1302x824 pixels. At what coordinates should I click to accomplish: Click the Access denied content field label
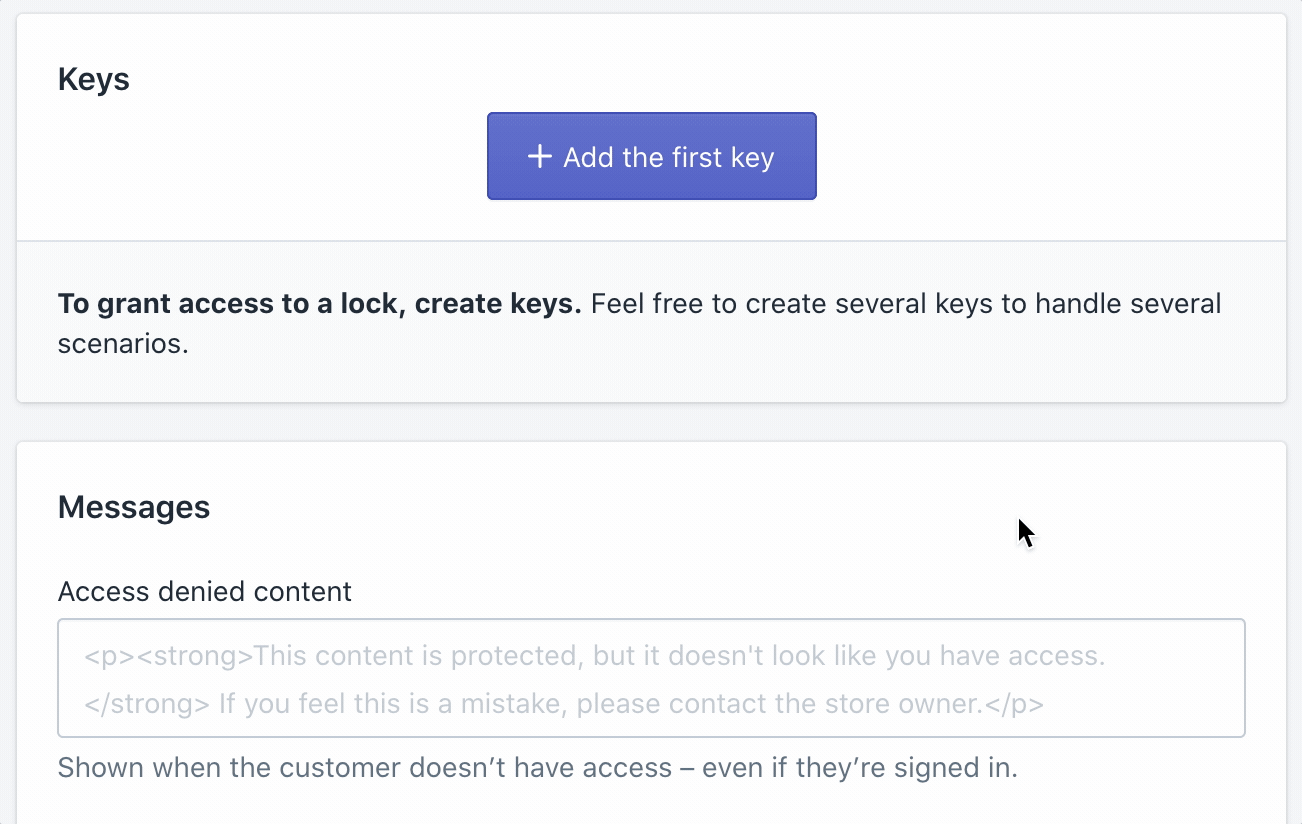pos(205,592)
